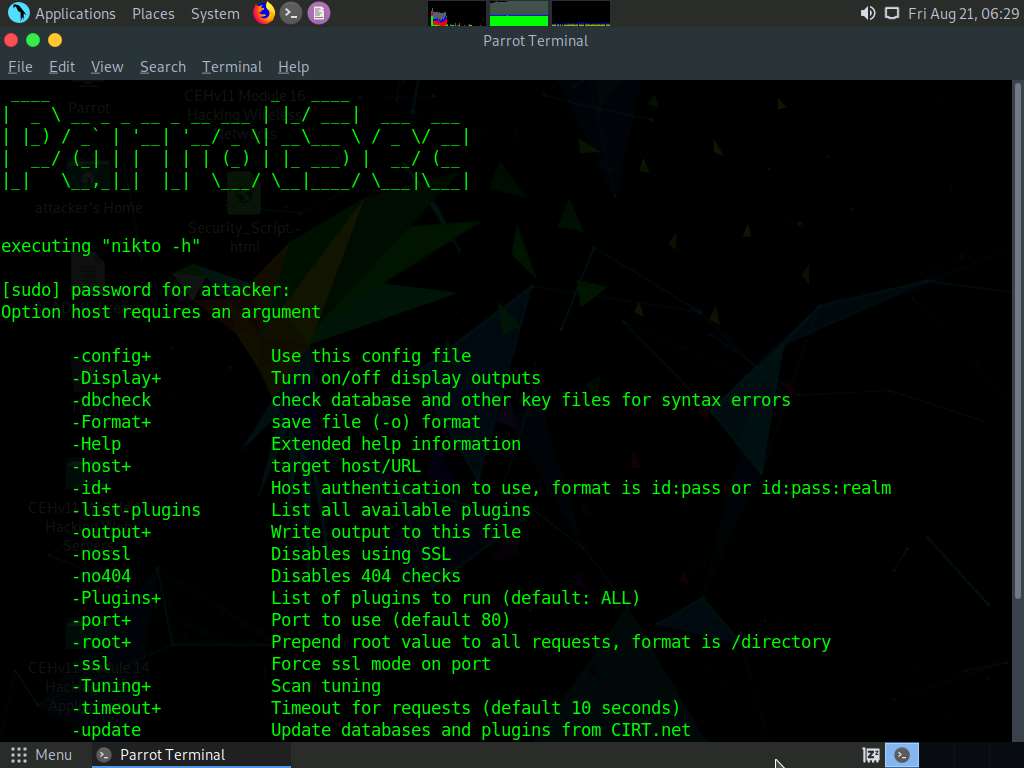
Task: Click the '-list-plugins' option text
Action: 136,510
